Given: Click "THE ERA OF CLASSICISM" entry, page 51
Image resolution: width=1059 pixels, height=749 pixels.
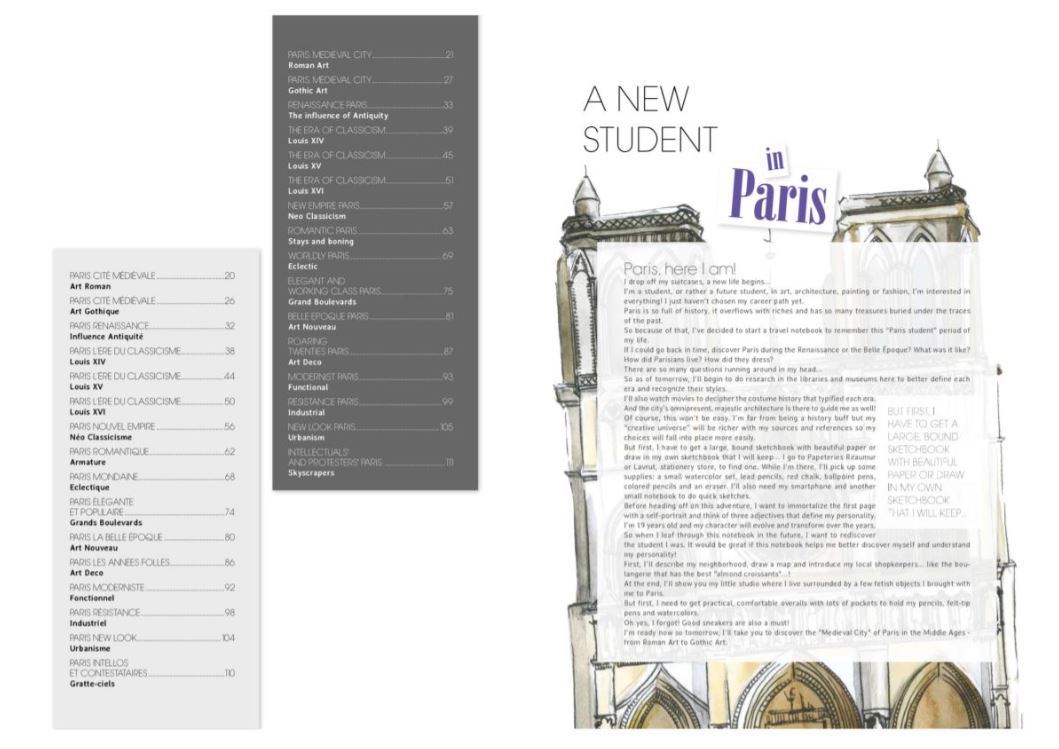Looking at the screenshot, I should point(371,180).
